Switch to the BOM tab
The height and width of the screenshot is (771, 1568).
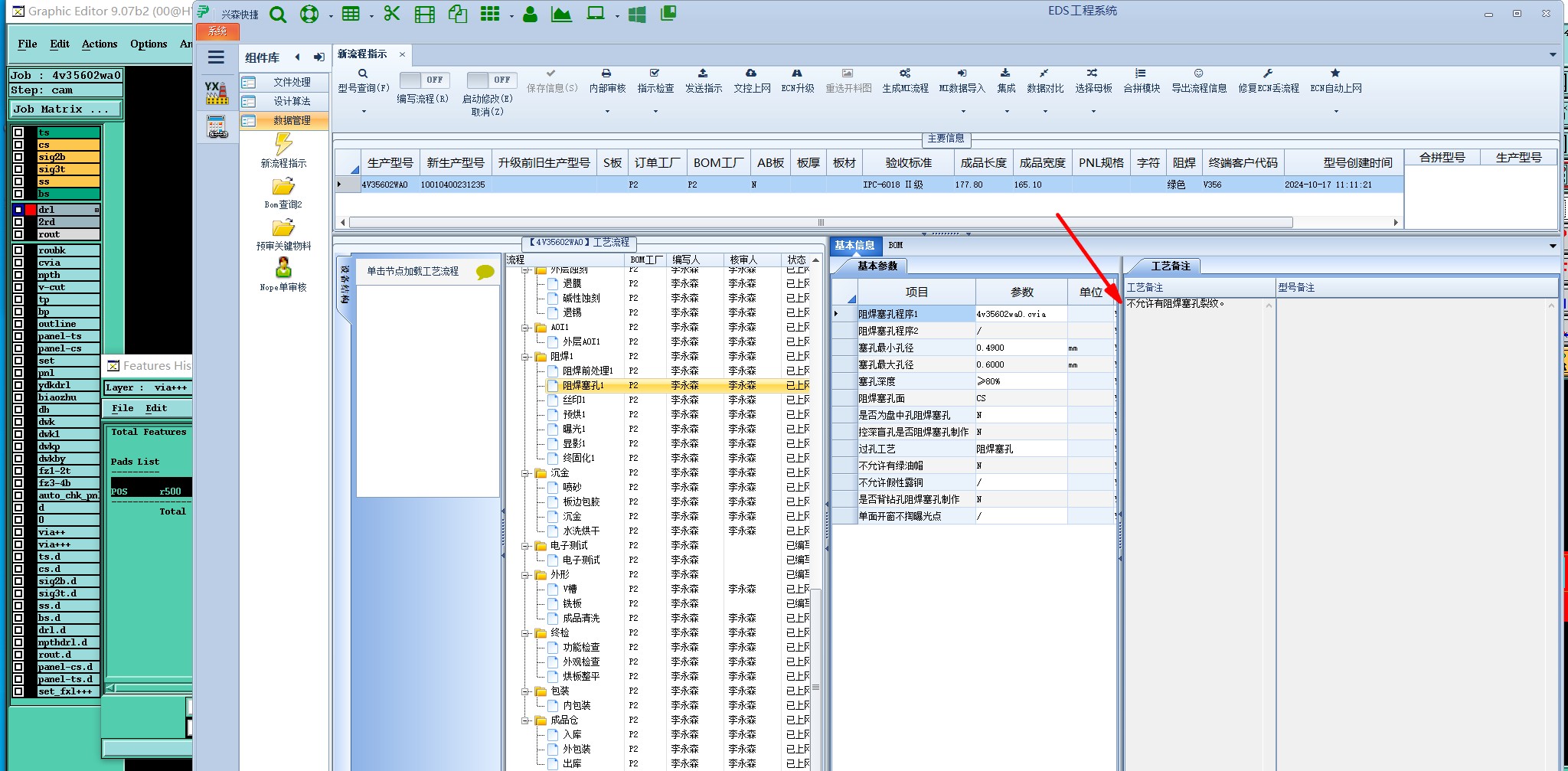point(895,246)
